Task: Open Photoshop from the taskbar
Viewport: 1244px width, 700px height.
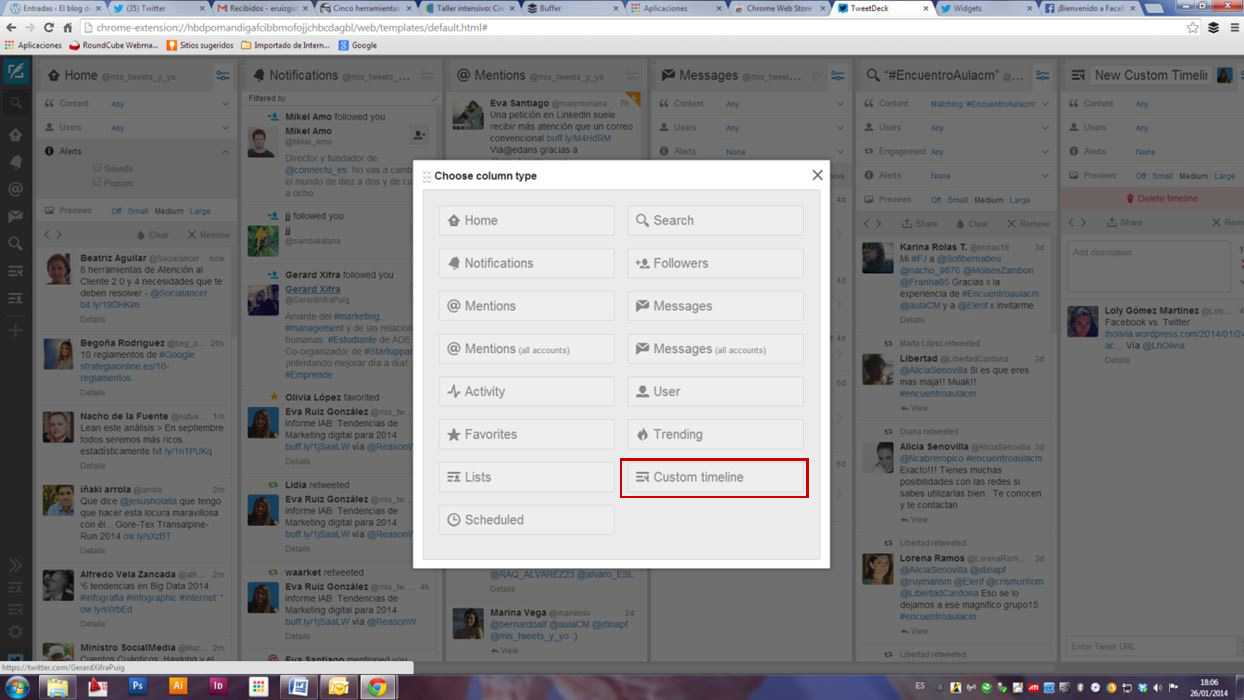Action: pos(137,686)
